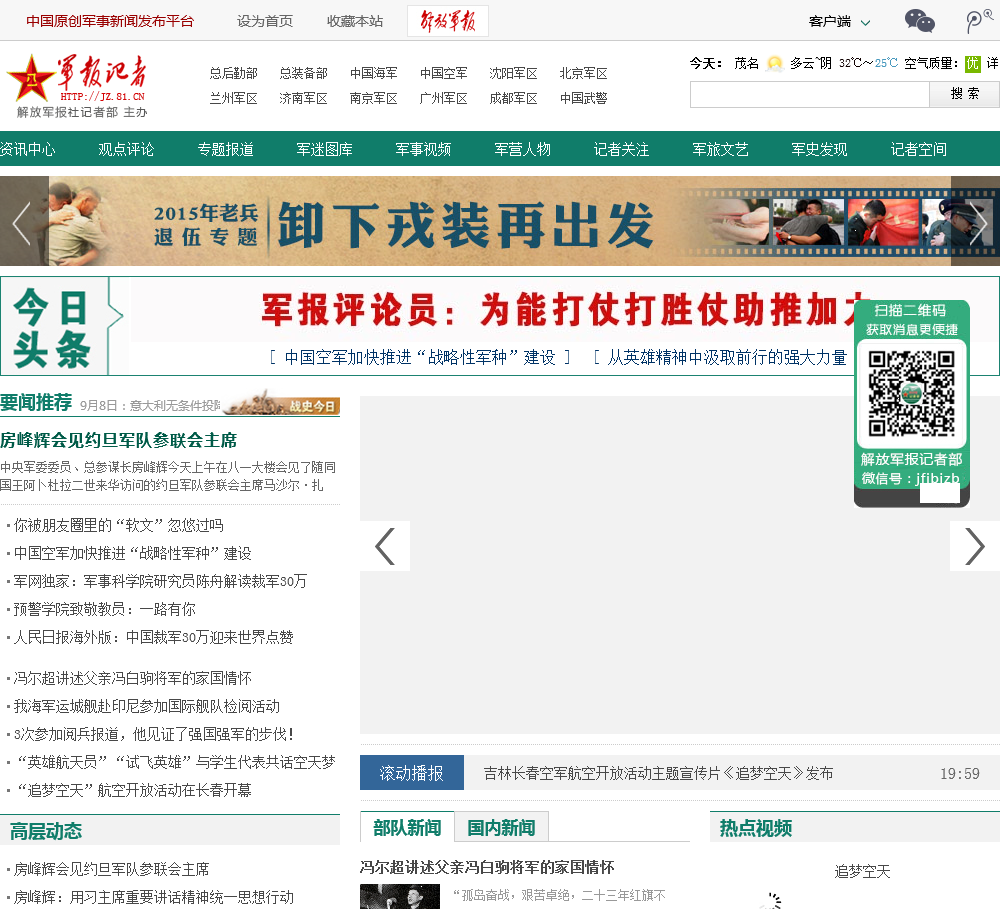Open the 总装备部 link
Image resolution: width=1000 pixels, height=909 pixels.
[x=304, y=73]
